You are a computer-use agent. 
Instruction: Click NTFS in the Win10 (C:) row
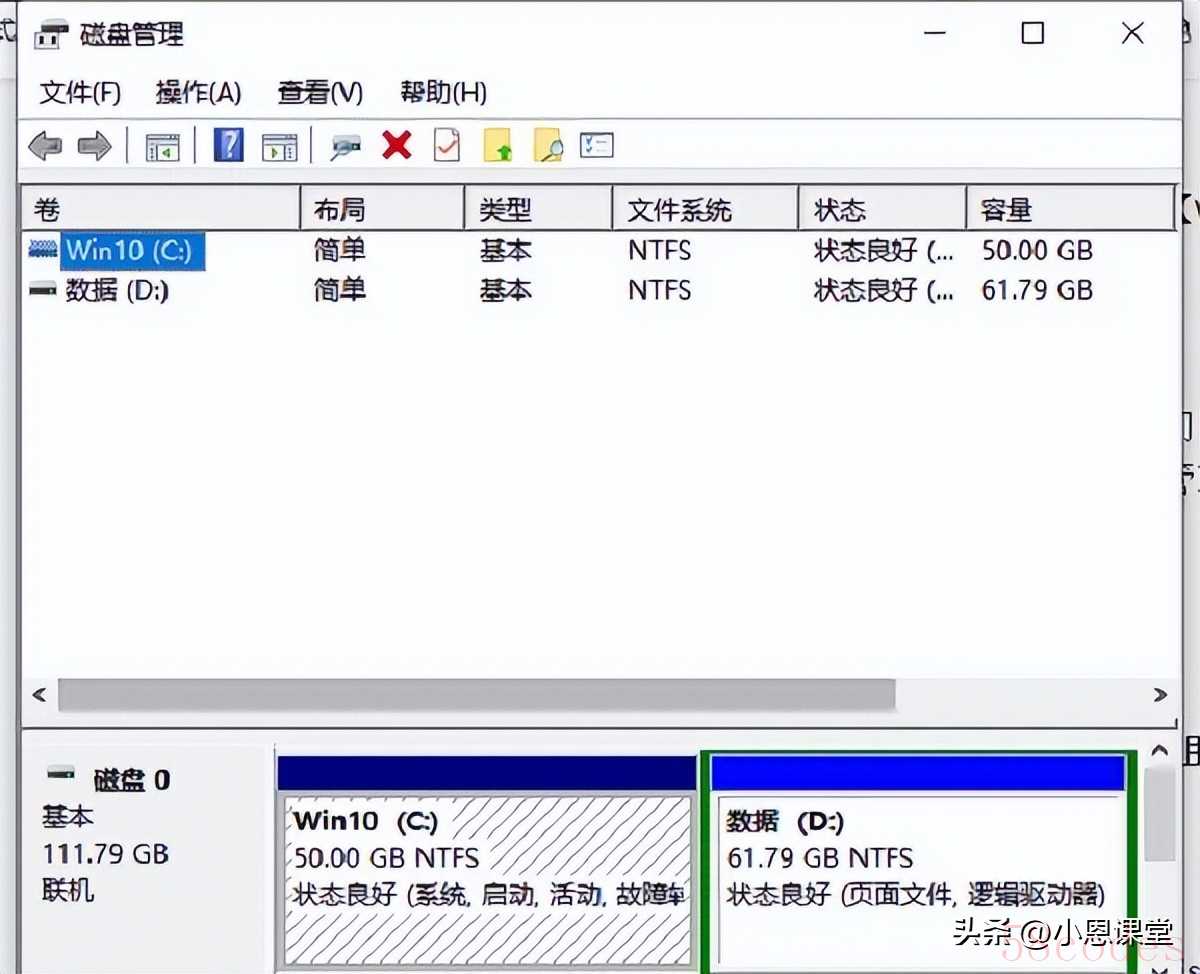(659, 250)
